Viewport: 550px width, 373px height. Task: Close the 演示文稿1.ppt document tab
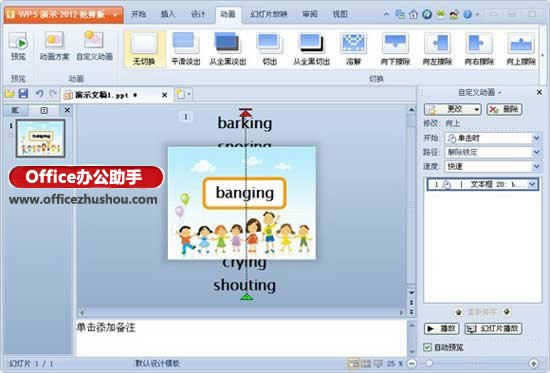165,95
